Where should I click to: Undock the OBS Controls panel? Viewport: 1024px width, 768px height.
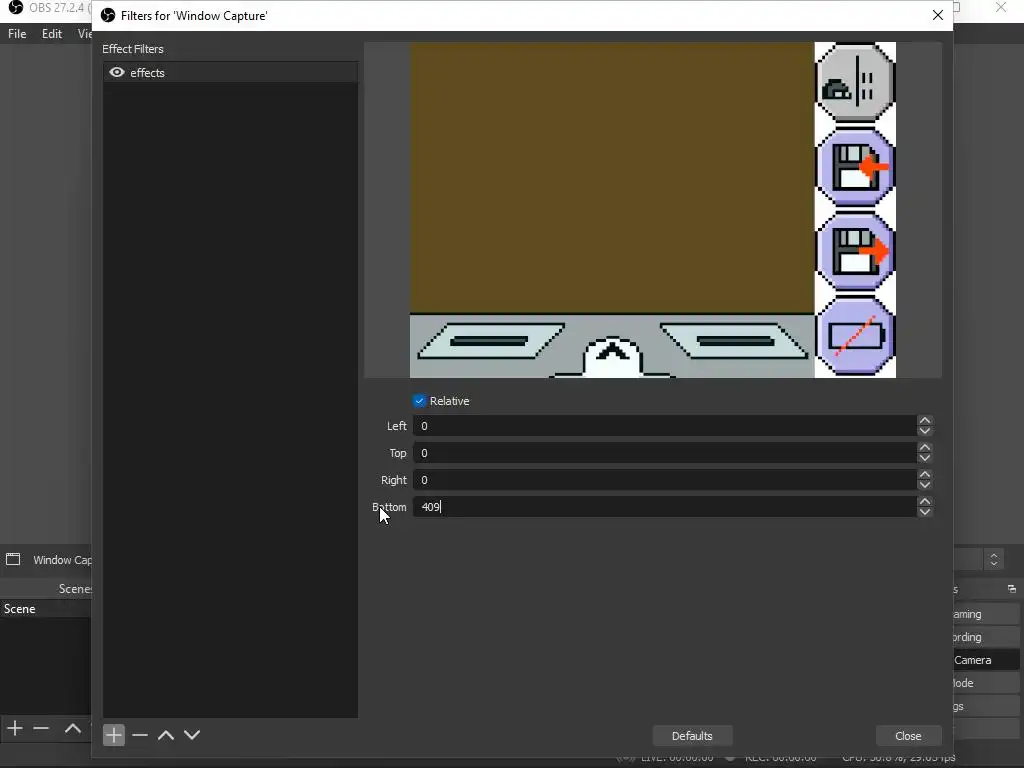pyautogui.click(x=1012, y=589)
